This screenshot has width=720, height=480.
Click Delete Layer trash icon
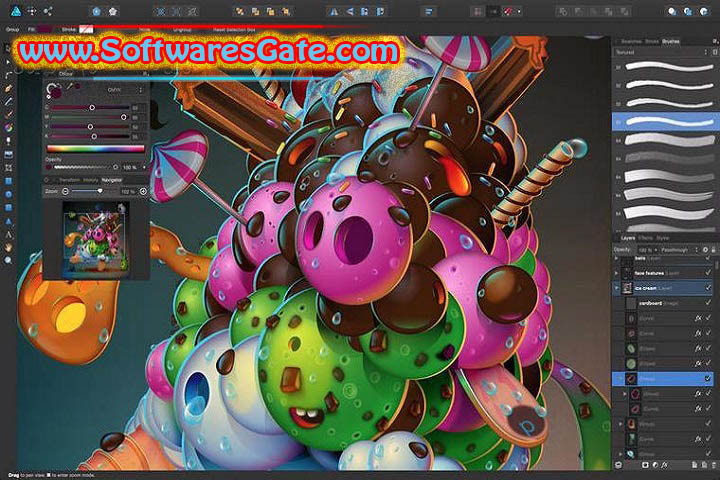(x=714, y=465)
